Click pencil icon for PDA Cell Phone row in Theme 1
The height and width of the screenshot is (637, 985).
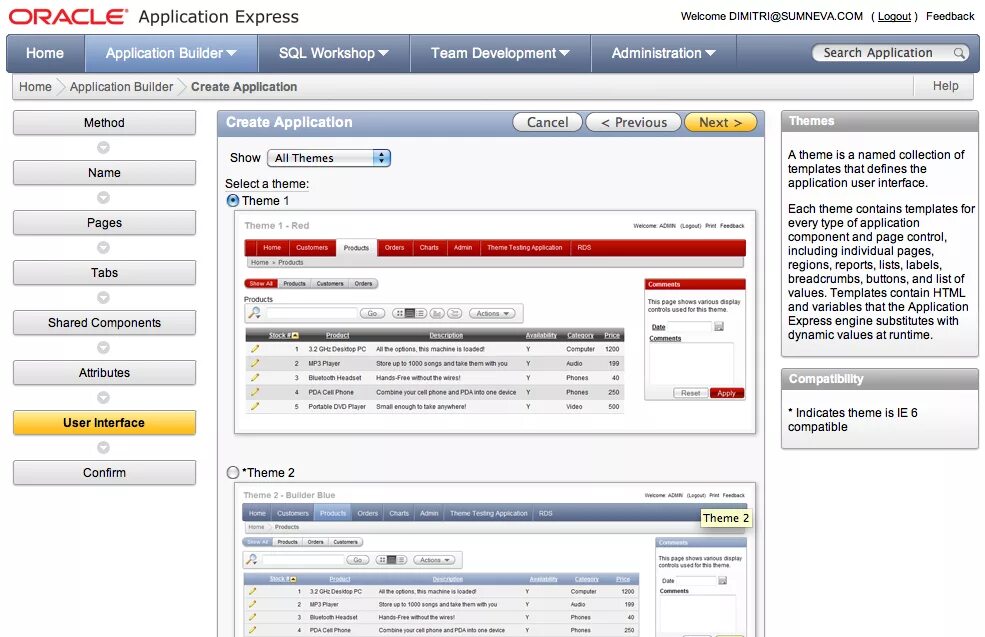tap(254, 392)
